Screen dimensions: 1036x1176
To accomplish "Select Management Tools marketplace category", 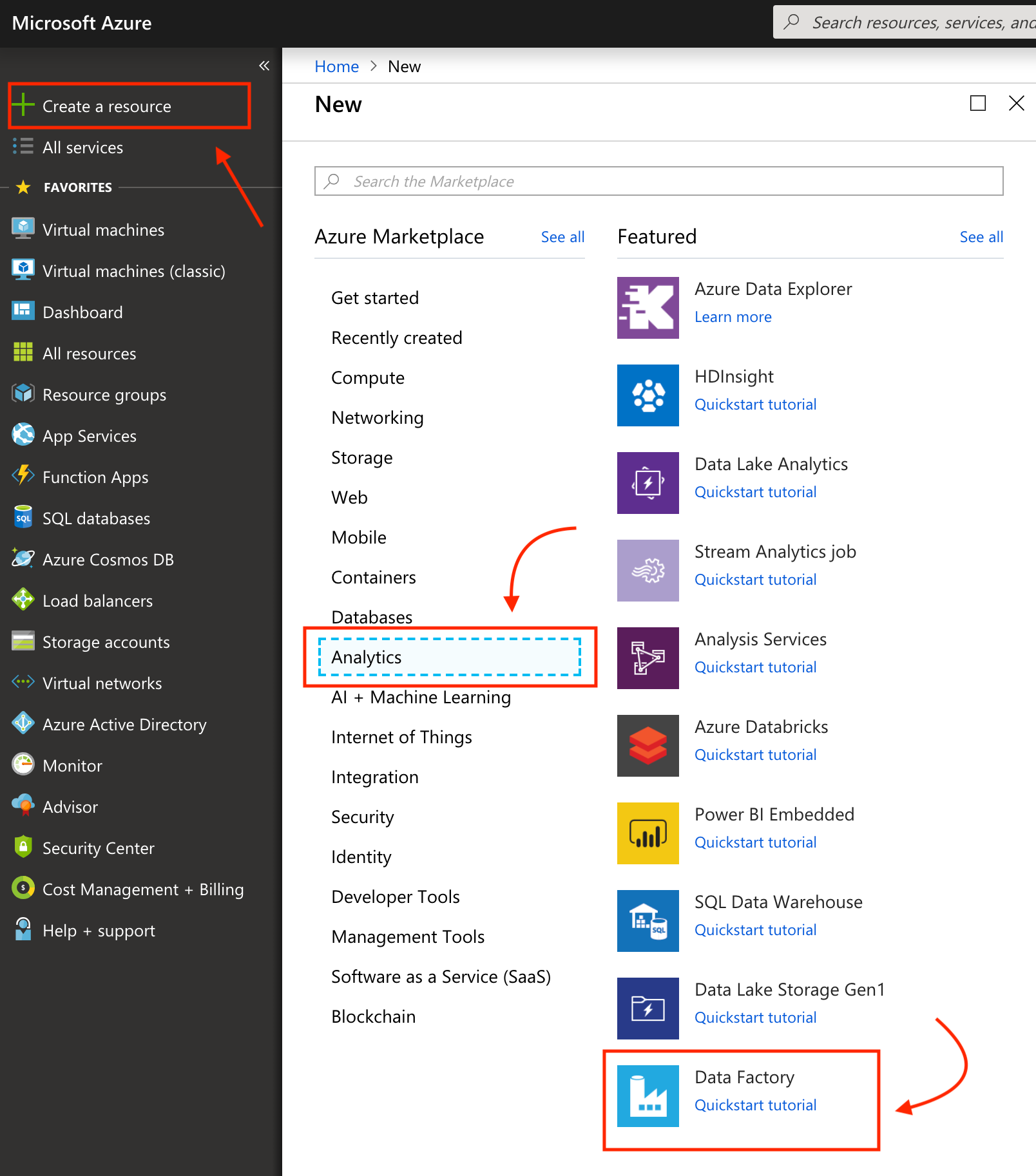I will (x=408, y=937).
